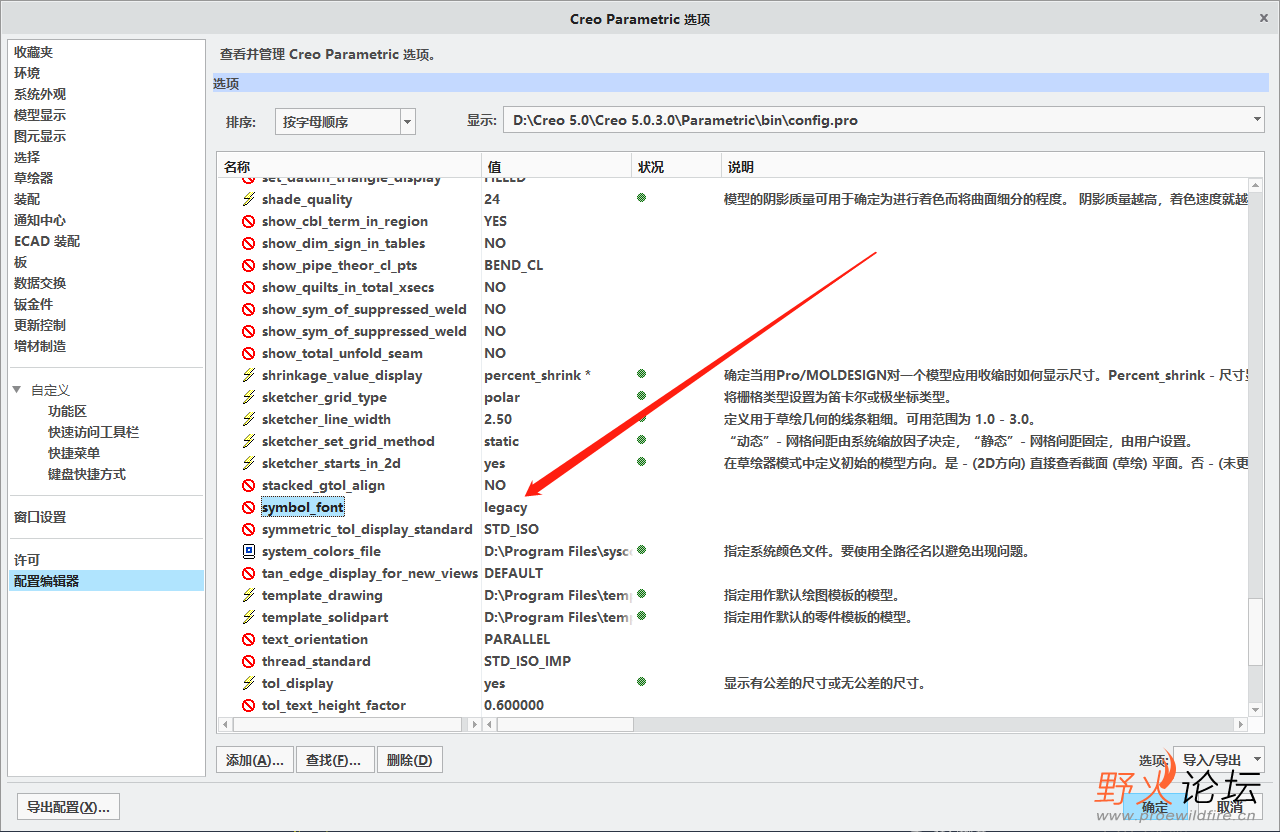Select the lightning icon for sketcher_set_grid_method
Image resolution: width=1280 pixels, height=832 pixels.
tap(249, 441)
